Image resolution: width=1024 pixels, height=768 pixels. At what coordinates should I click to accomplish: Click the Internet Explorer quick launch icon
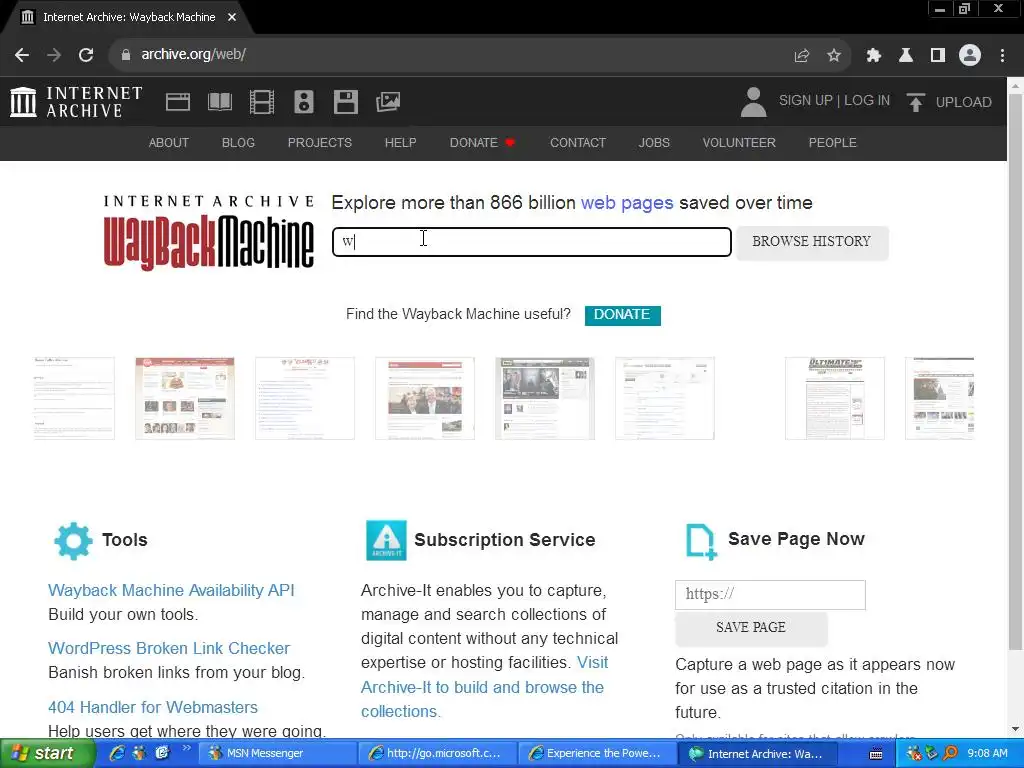tap(117, 753)
